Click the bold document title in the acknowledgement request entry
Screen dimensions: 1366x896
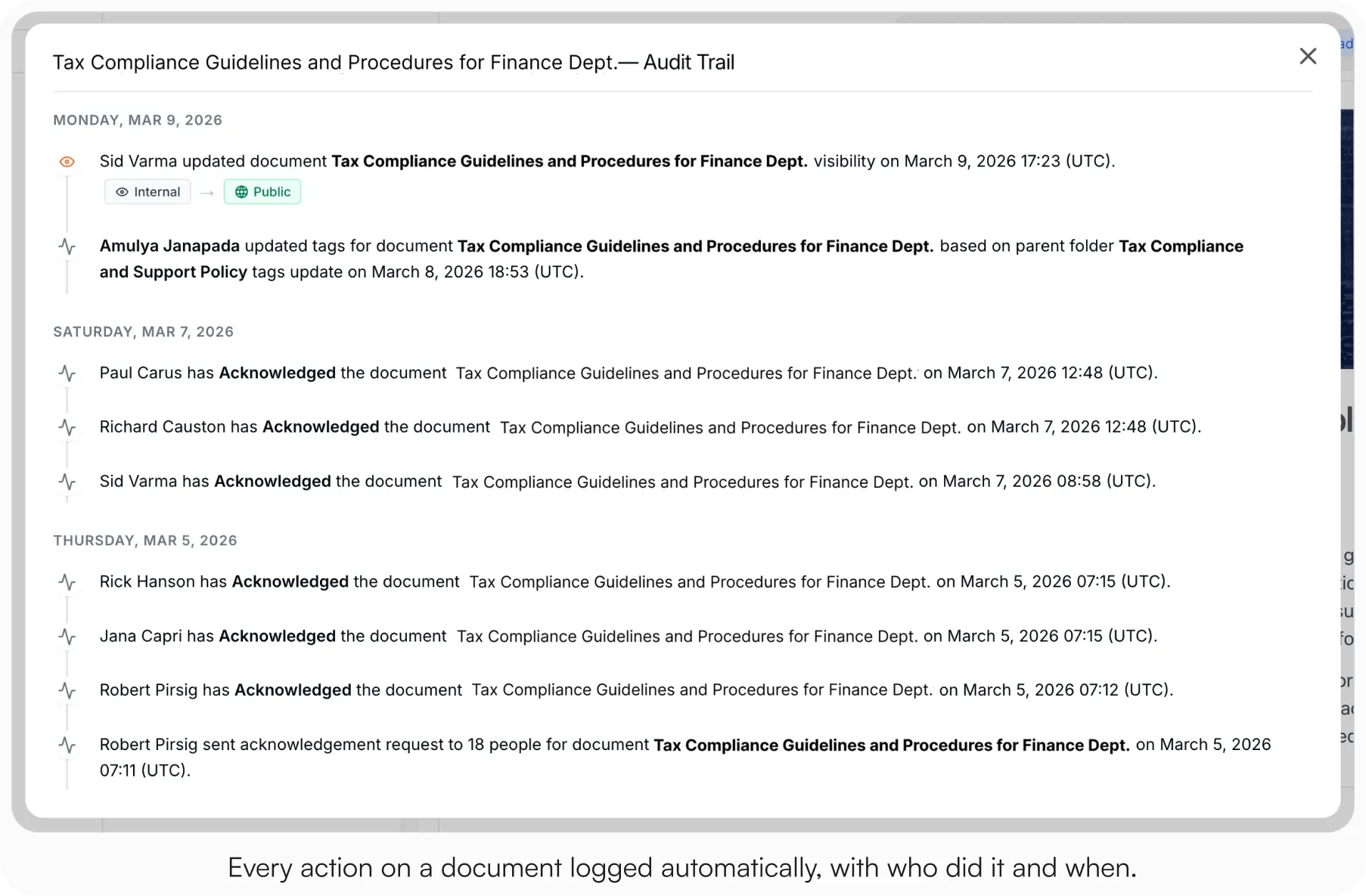point(892,745)
